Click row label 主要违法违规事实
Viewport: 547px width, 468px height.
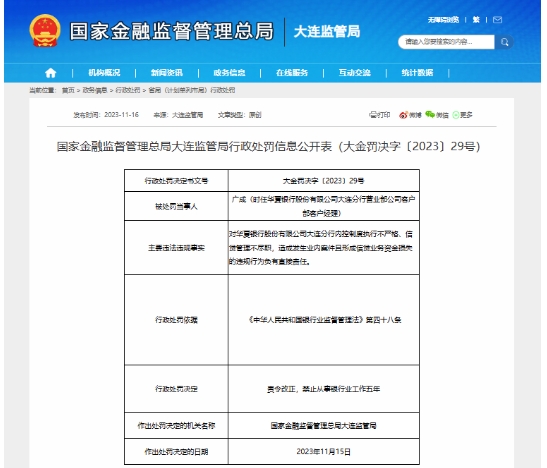(x=177, y=248)
